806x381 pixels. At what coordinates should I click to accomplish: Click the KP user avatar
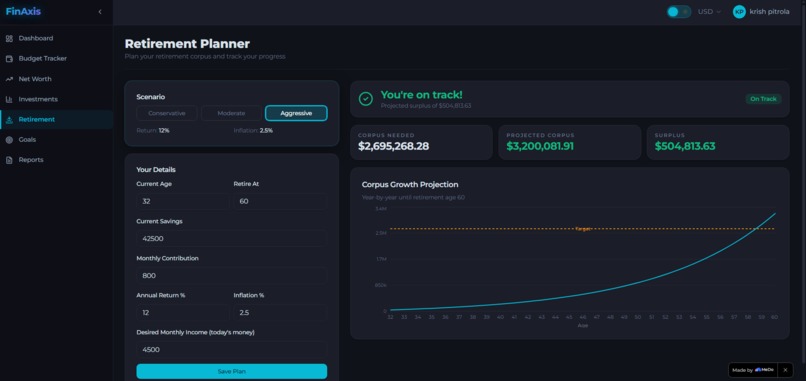[739, 12]
